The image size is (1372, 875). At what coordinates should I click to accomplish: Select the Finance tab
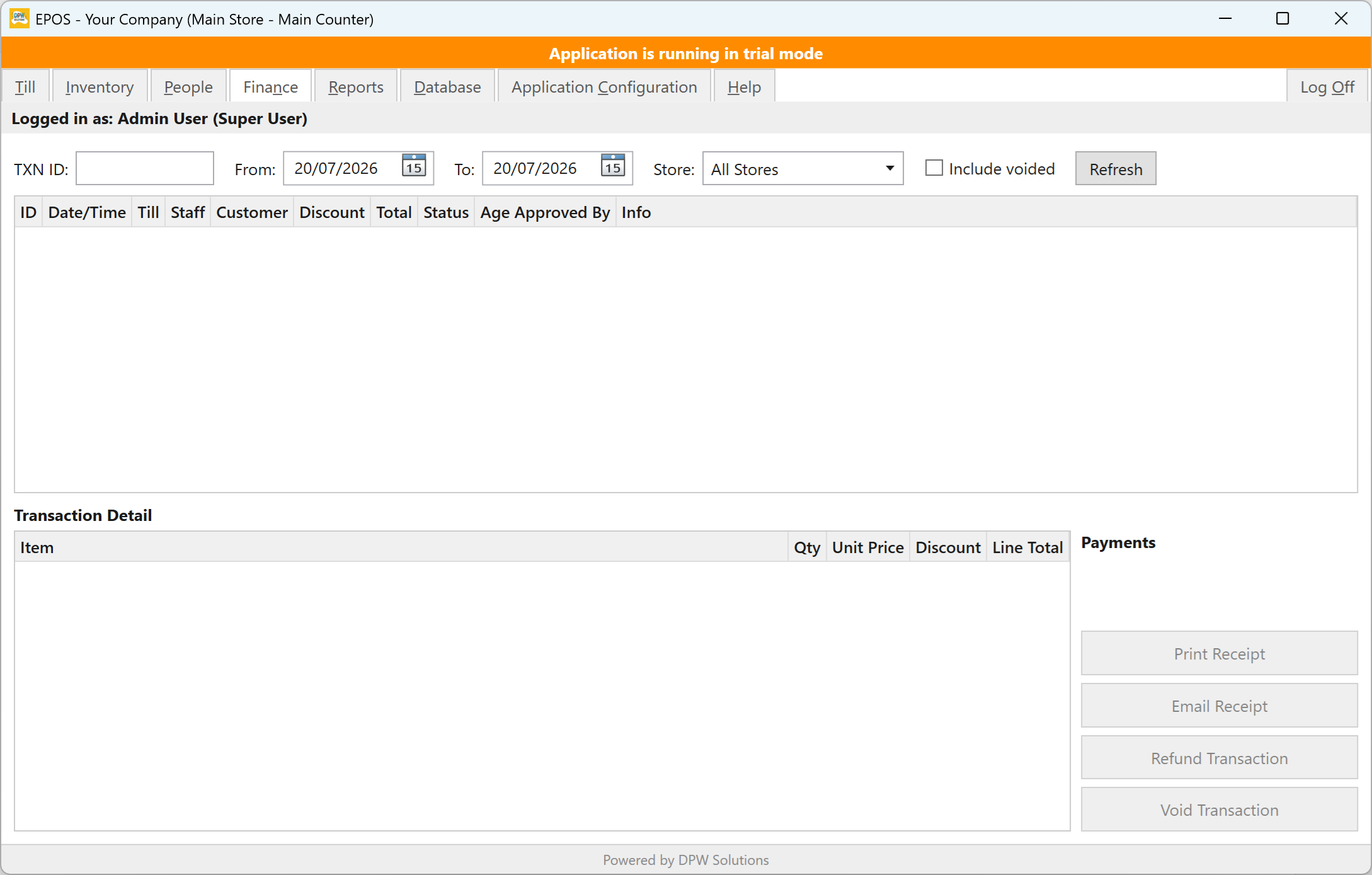click(270, 86)
